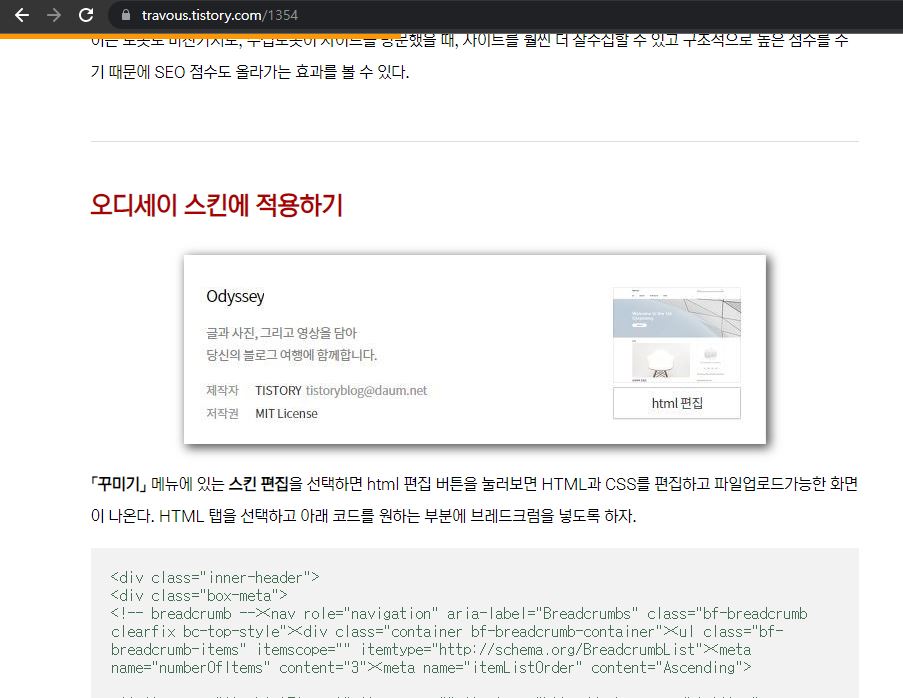Click the 당신의 블로그 여행에 함께합니다 line
This screenshot has width=903, height=698.
click(x=291, y=355)
